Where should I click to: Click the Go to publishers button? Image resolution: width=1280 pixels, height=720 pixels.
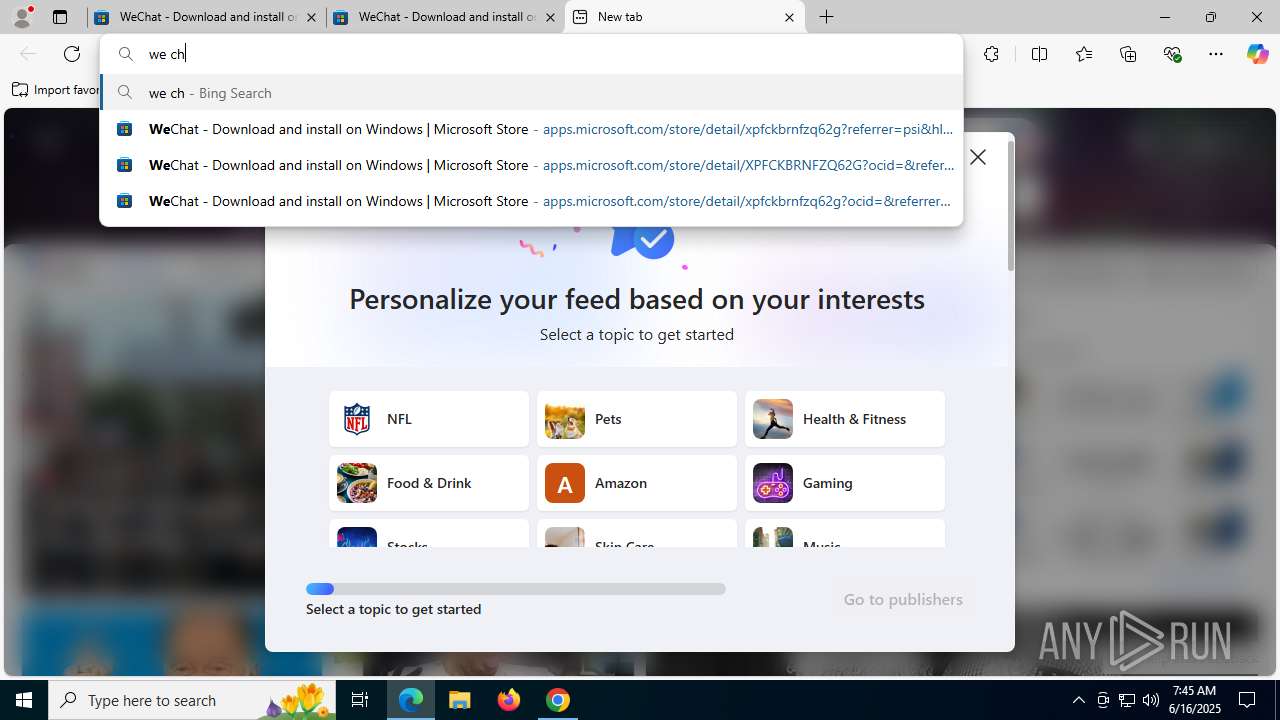pyautogui.click(x=903, y=599)
